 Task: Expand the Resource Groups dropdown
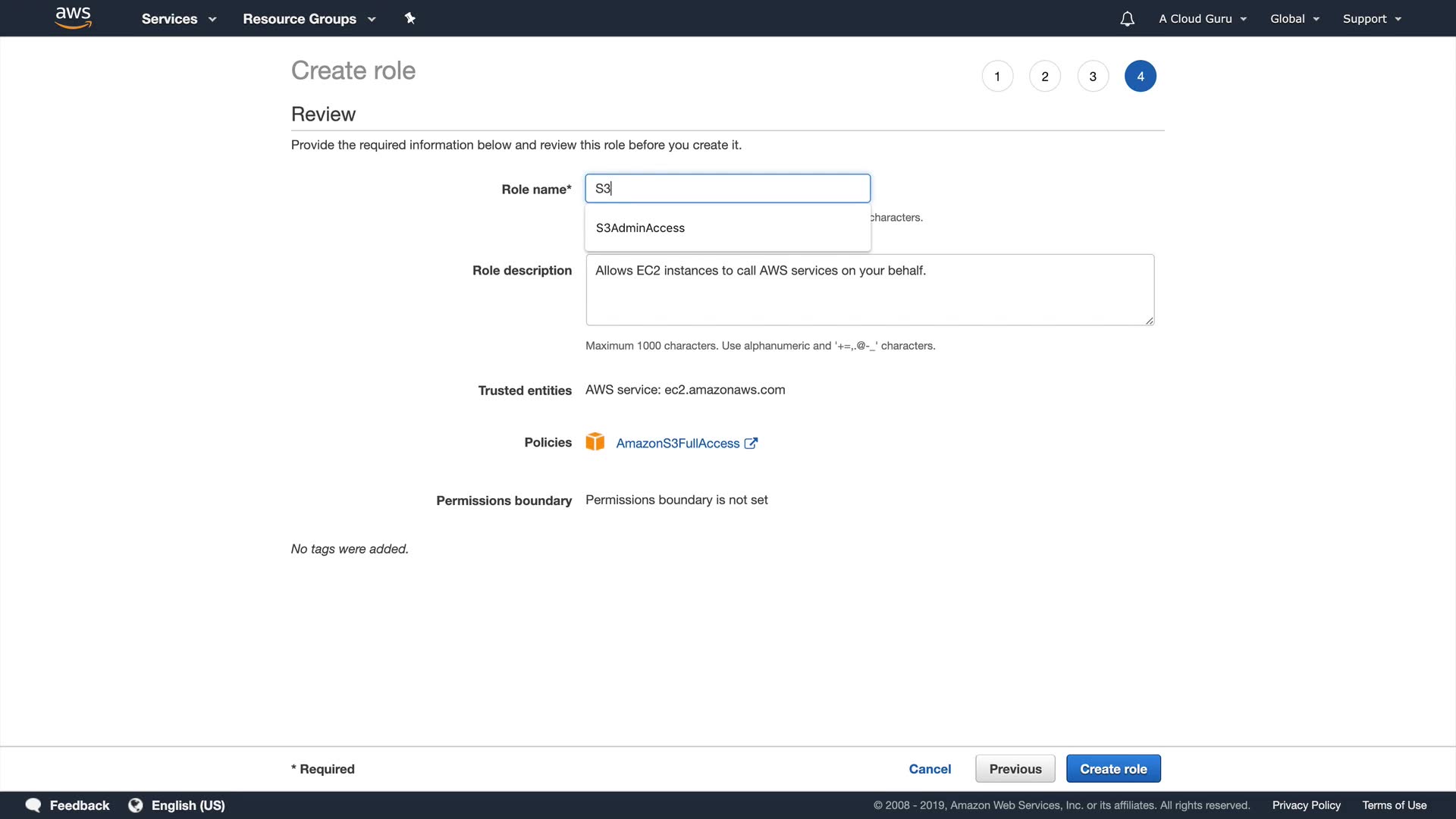pyautogui.click(x=309, y=19)
